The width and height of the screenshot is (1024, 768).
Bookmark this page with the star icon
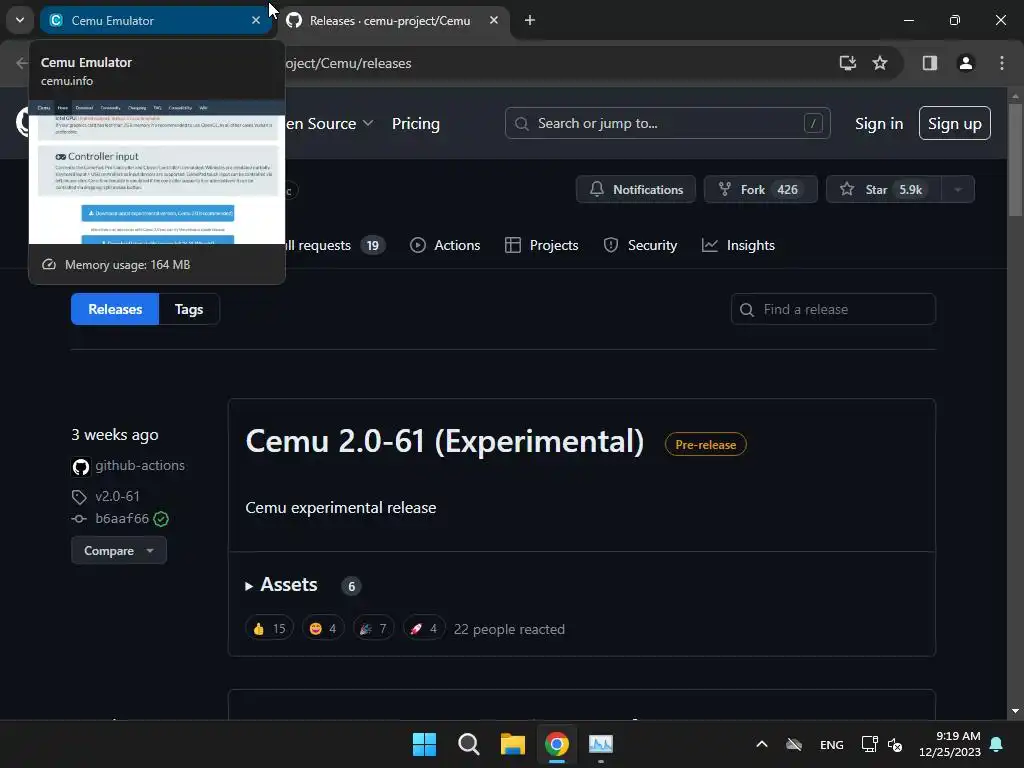(x=880, y=63)
